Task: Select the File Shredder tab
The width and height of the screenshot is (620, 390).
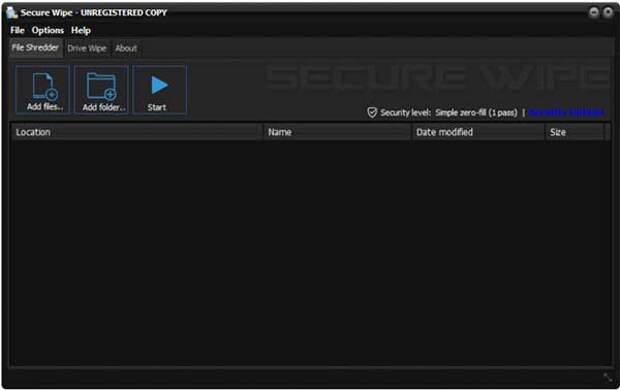Action: point(35,48)
